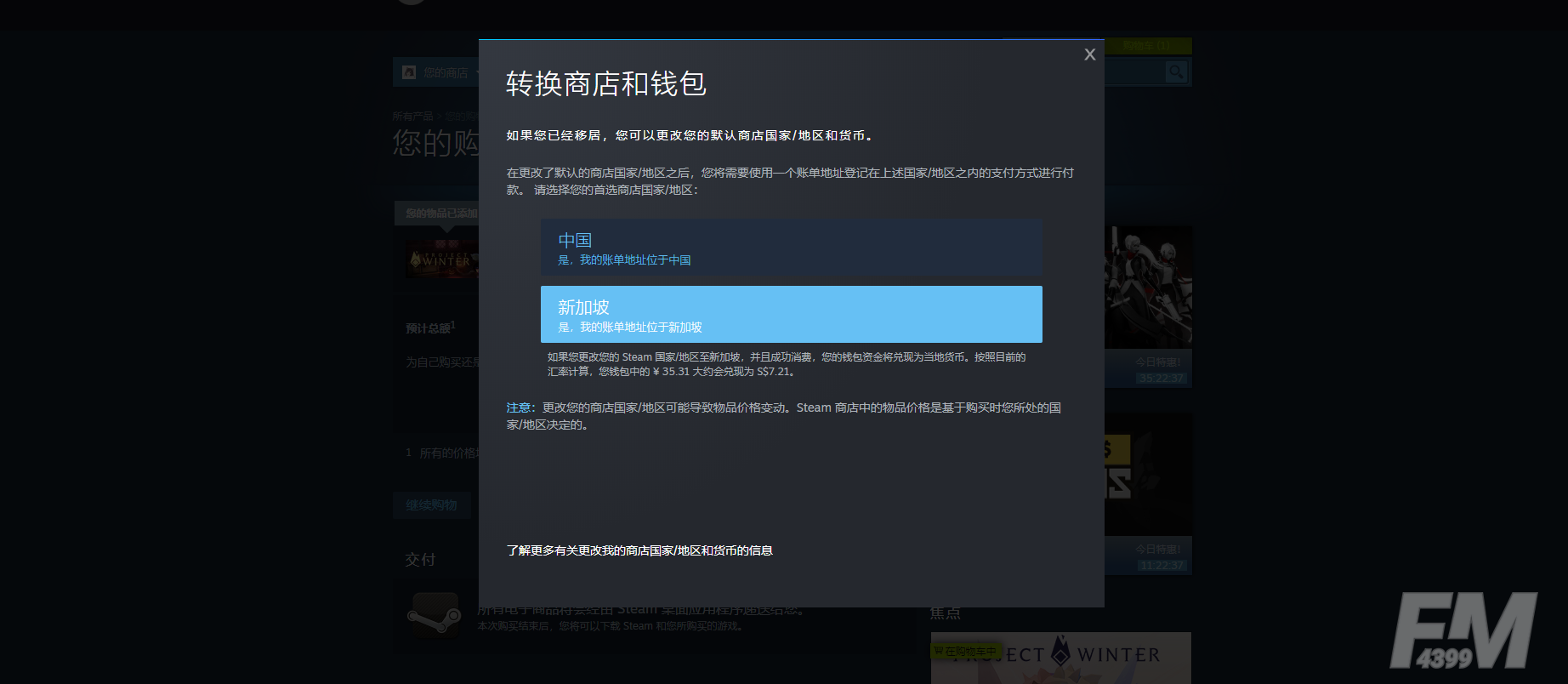Open link 了解更多有关更改我的商店国家/地区和货币的信息
1568x684 pixels.
coord(639,550)
